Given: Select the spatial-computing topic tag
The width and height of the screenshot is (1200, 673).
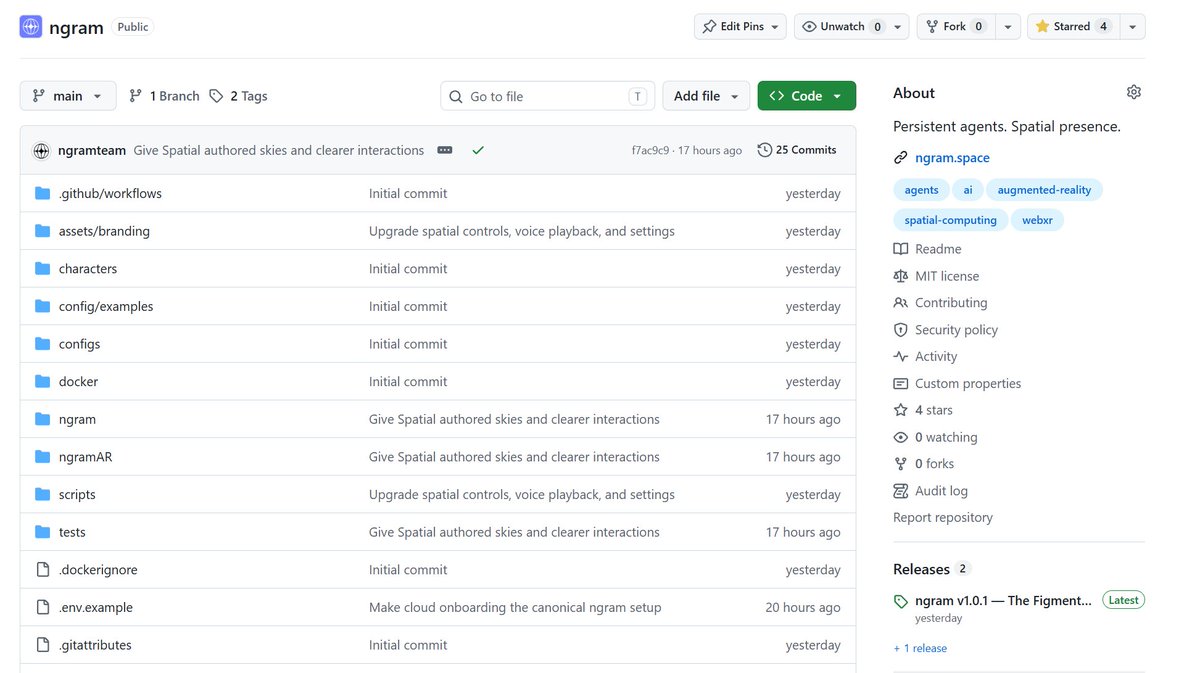Looking at the screenshot, I should pos(951,220).
